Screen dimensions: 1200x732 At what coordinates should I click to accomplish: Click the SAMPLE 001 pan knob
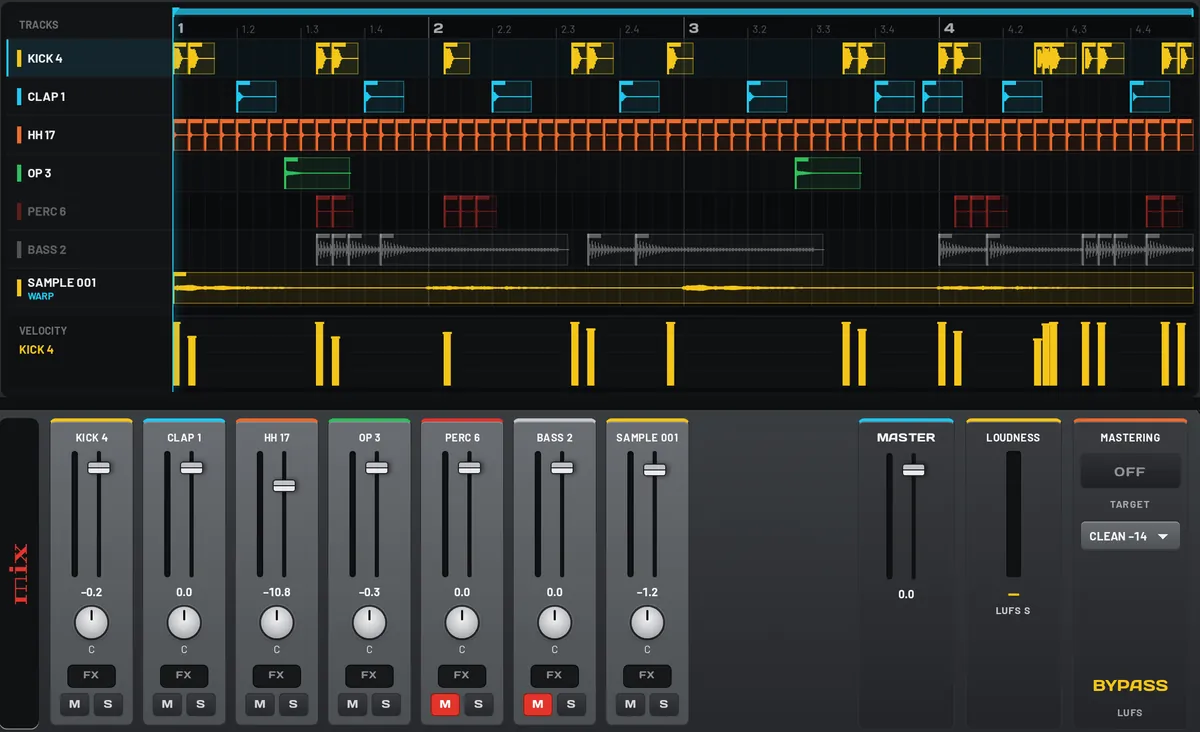pos(647,624)
